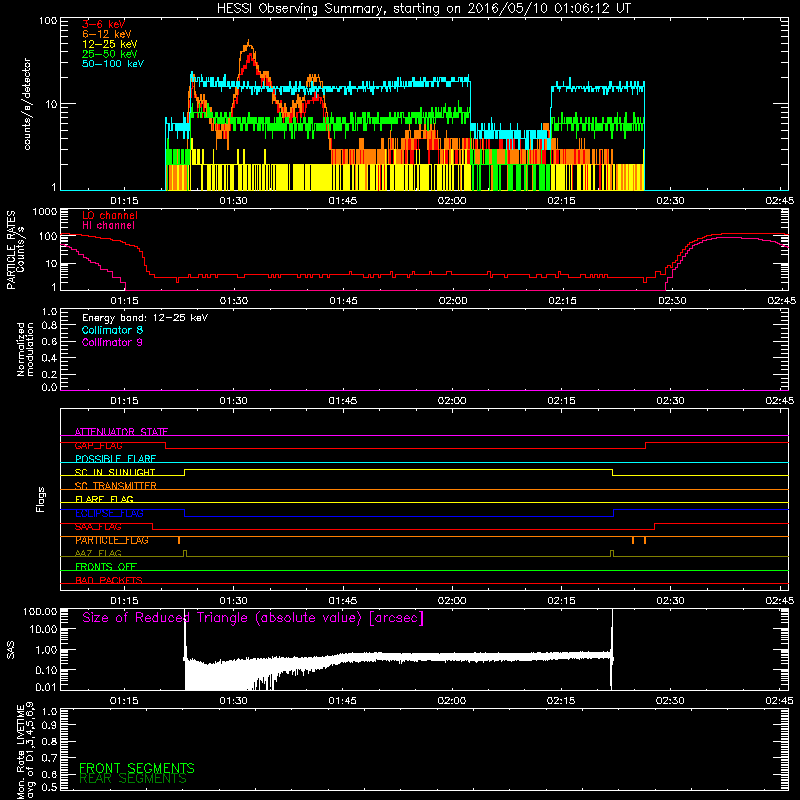Click the Mon. Rate LIVETIME axis label
The height and width of the screenshot is (800, 800).
(25, 750)
